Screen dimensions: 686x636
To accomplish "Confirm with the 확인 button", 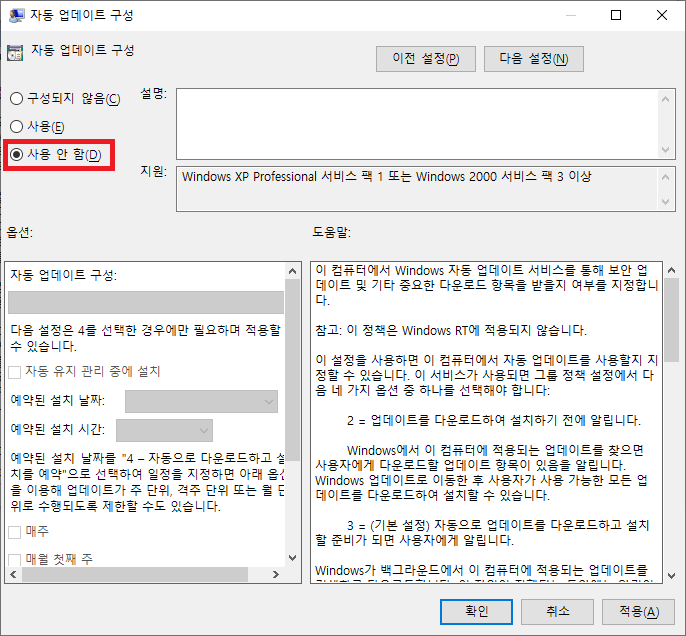I will pyautogui.click(x=476, y=612).
